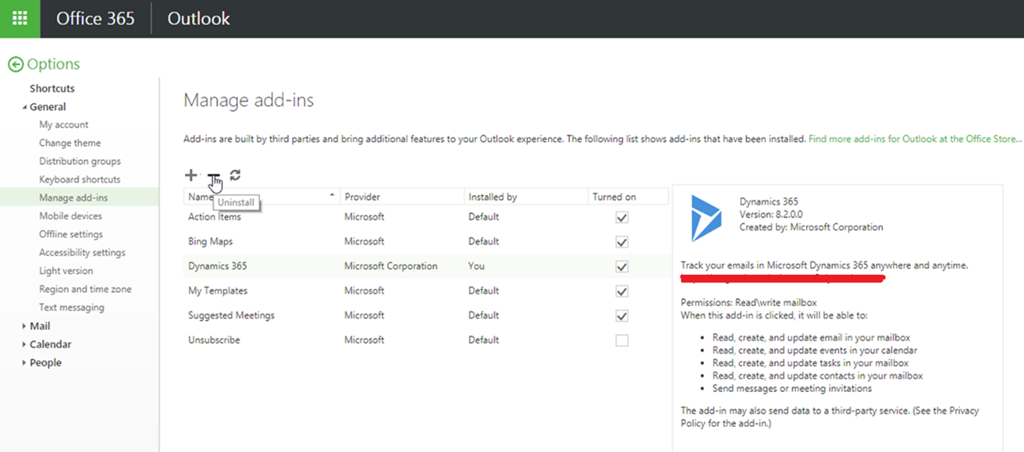Collapse the General tree section
This screenshot has height=452, width=1024.
click(x=25, y=107)
